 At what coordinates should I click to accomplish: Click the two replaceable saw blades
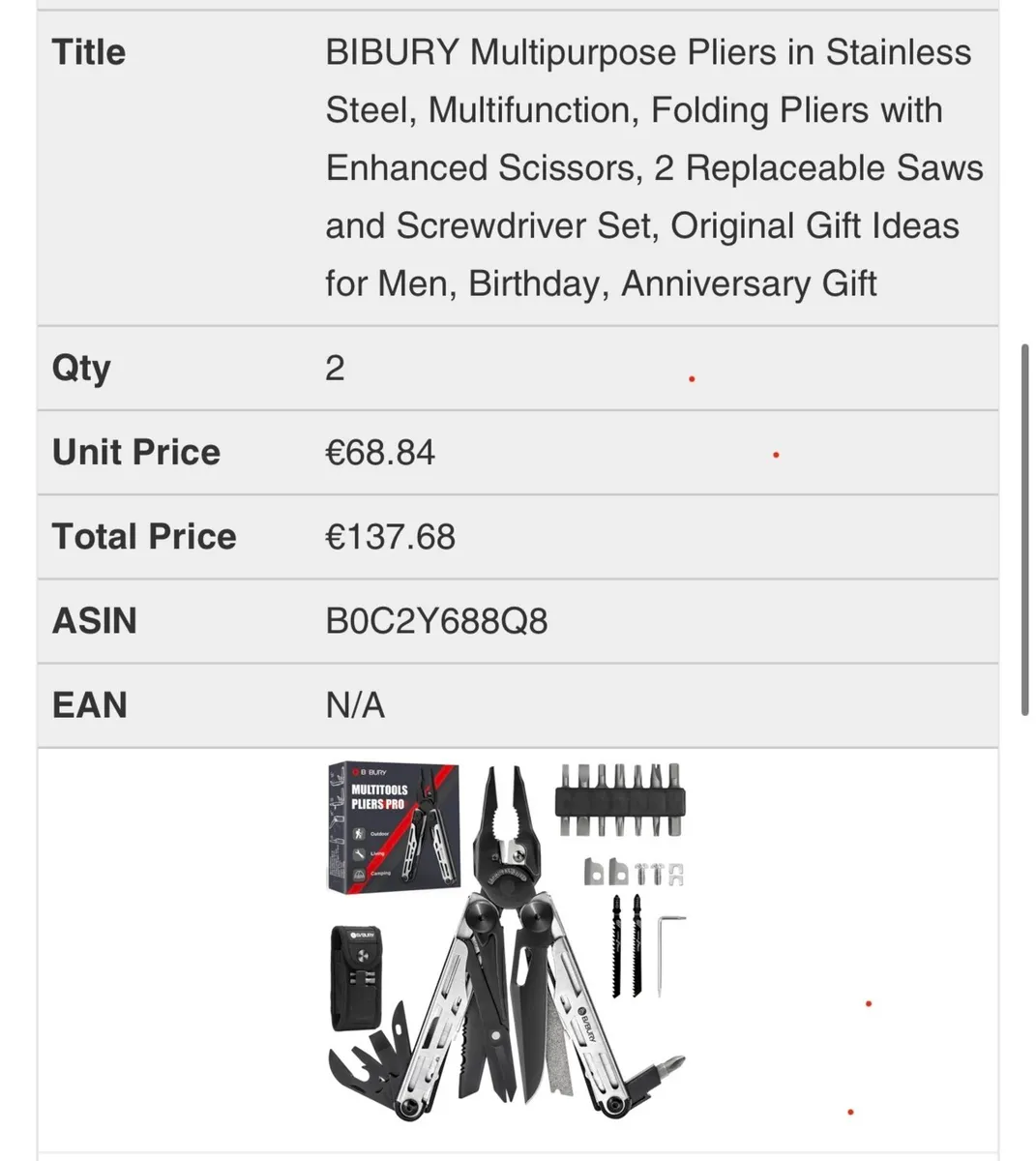point(626,945)
